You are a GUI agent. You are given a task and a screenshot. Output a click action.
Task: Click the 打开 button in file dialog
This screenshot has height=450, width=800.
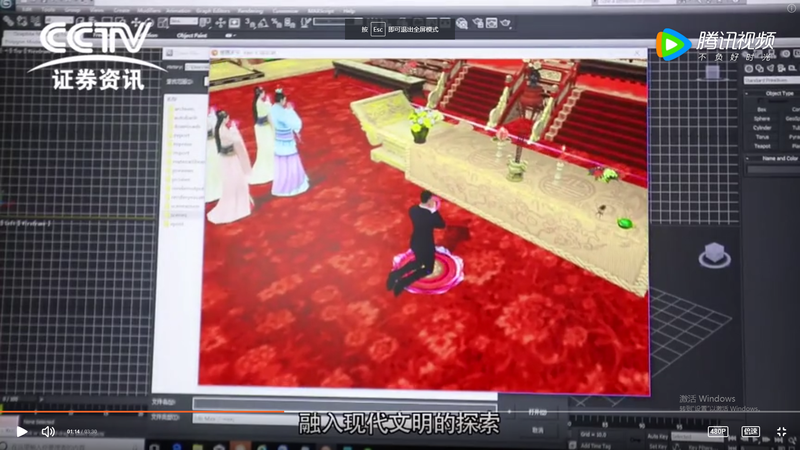537,412
